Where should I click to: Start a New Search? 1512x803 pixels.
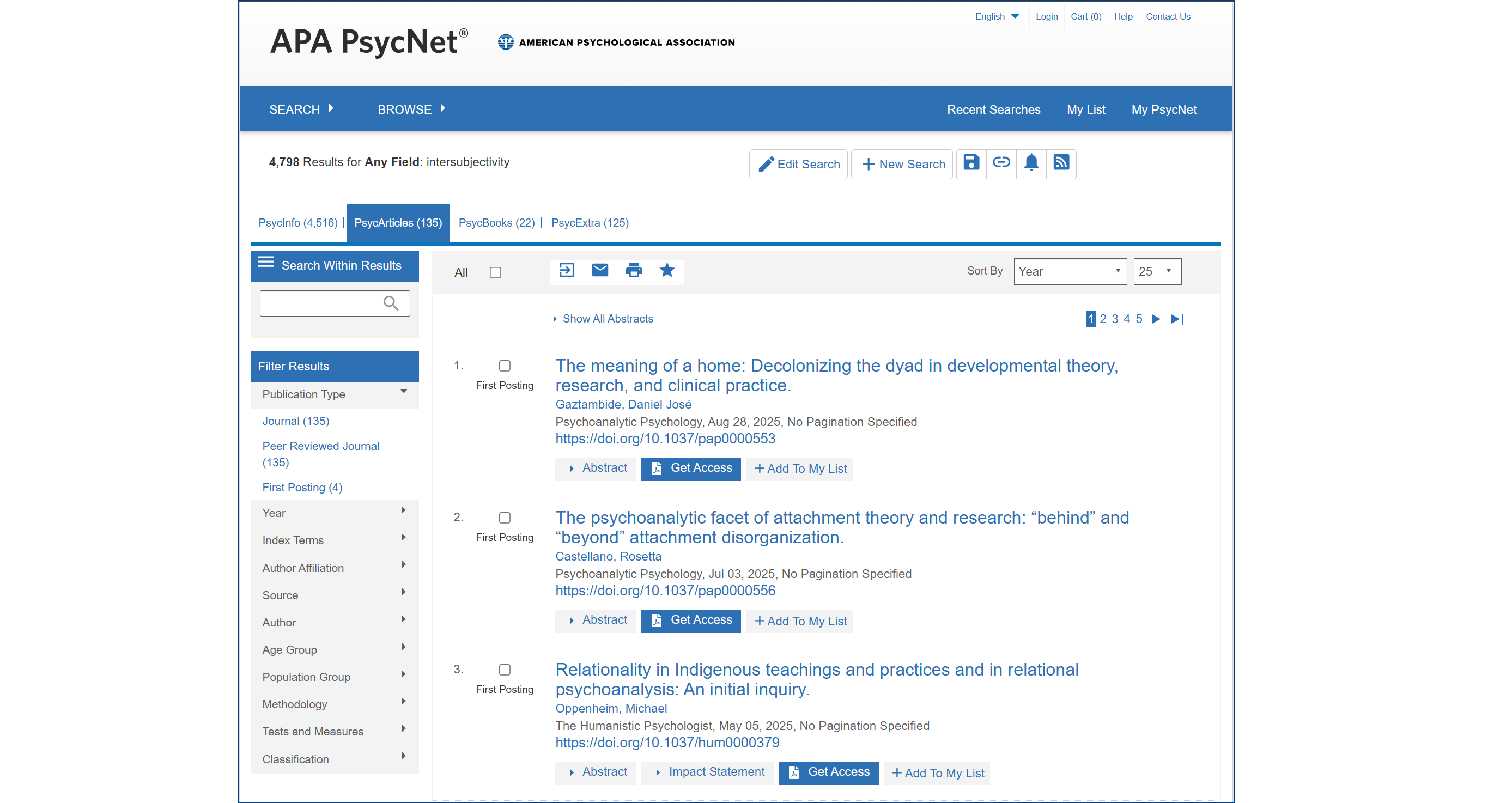click(902, 164)
